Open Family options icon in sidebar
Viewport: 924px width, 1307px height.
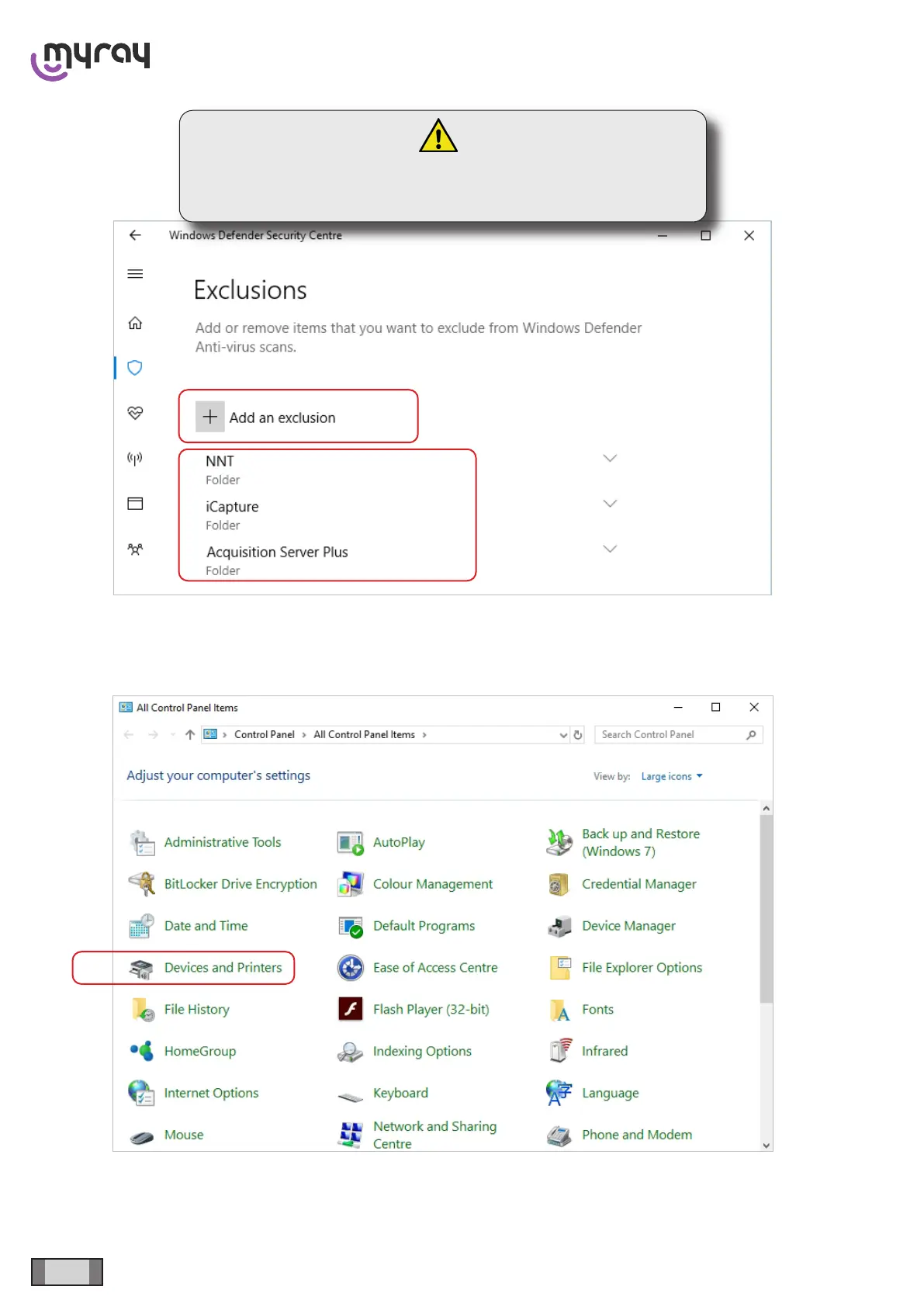click(x=135, y=549)
